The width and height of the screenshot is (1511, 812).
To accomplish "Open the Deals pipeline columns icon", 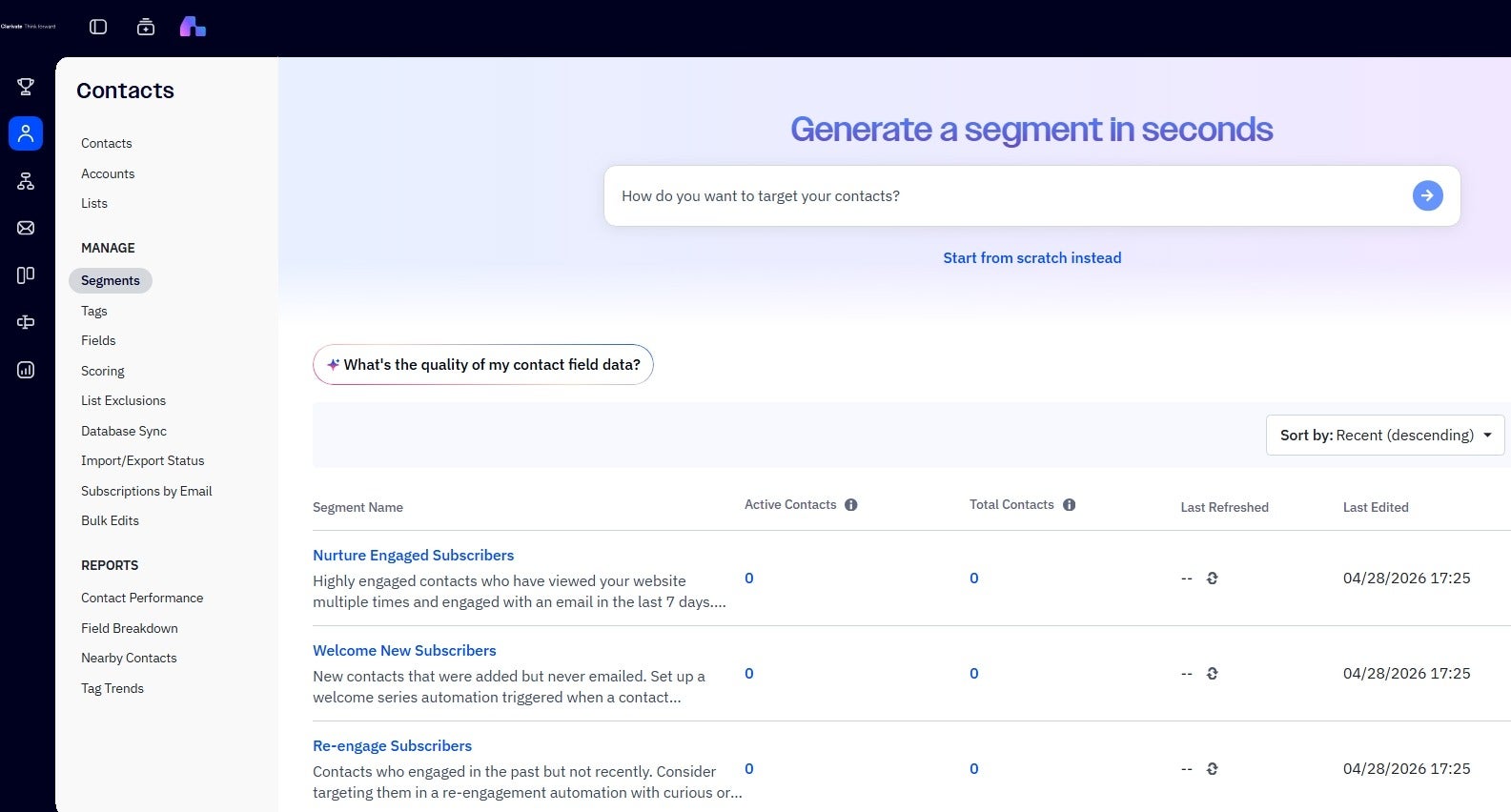I will point(26,275).
